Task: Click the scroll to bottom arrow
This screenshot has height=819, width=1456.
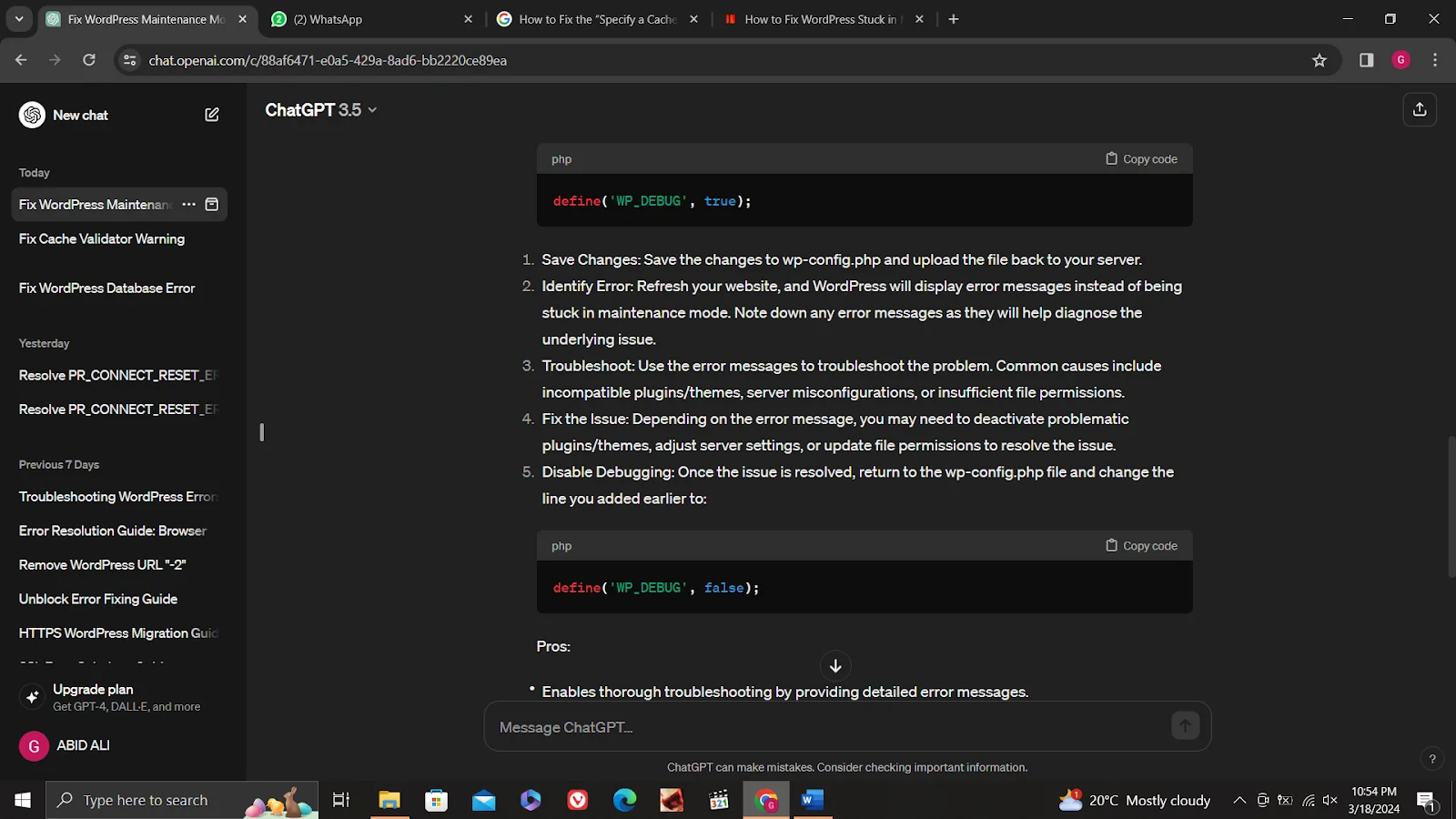Action: pyautogui.click(x=835, y=665)
